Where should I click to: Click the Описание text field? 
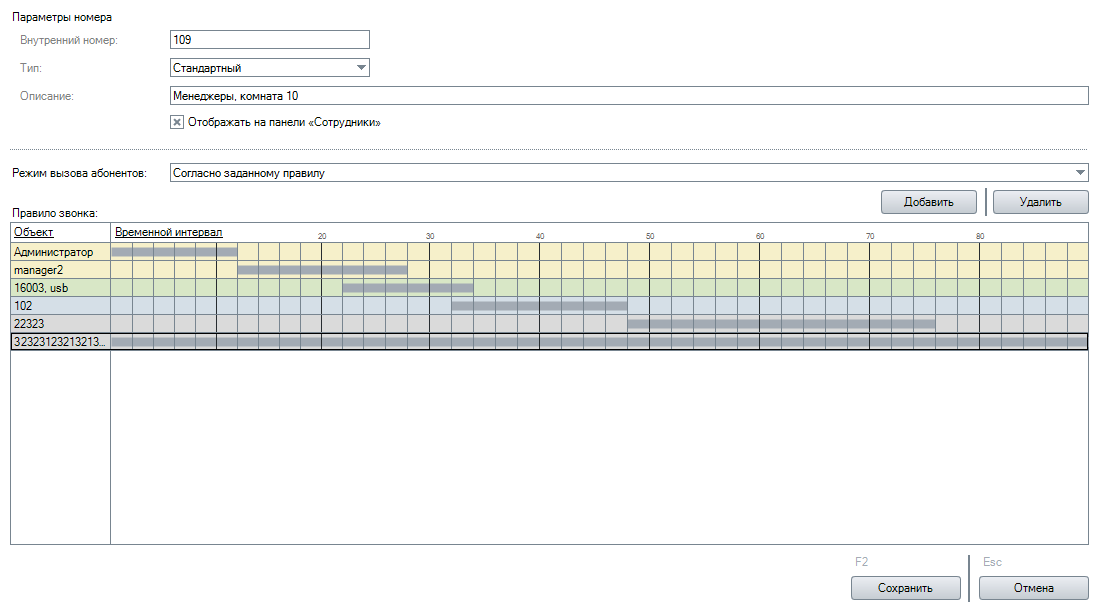pyautogui.click(x=628, y=95)
